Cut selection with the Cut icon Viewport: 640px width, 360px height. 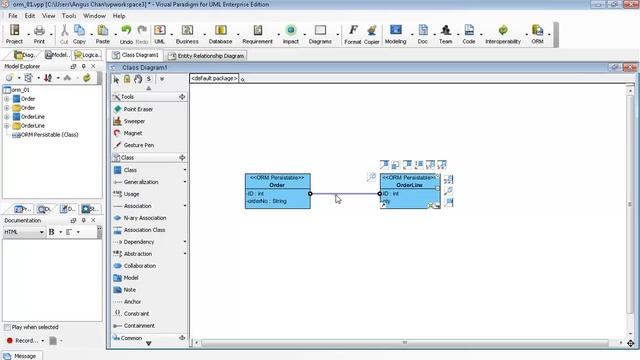click(x=64, y=34)
